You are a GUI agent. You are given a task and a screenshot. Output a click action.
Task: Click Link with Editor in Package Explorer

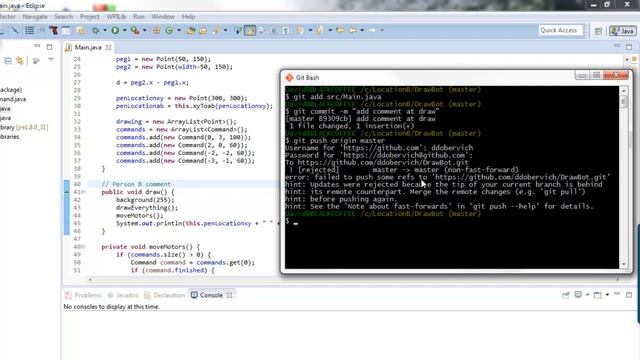(x=20, y=61)
